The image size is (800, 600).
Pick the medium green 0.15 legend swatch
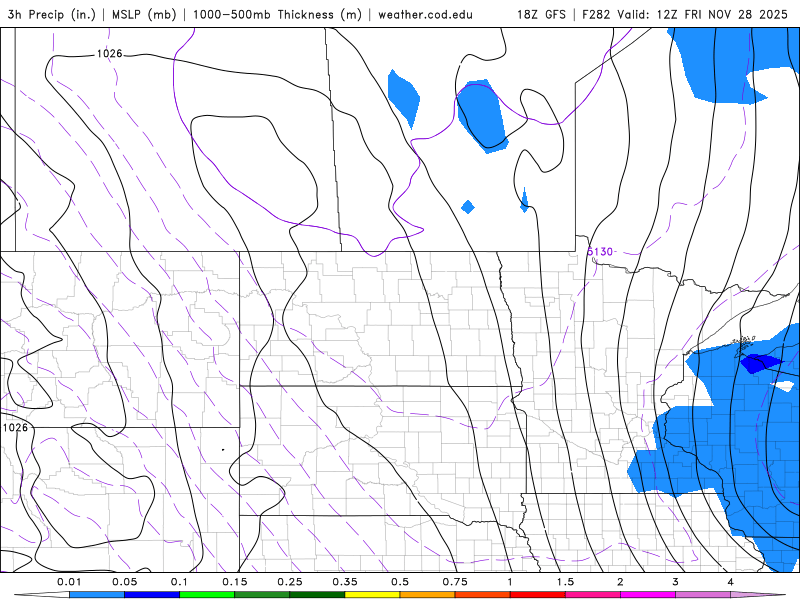point(262,595)
